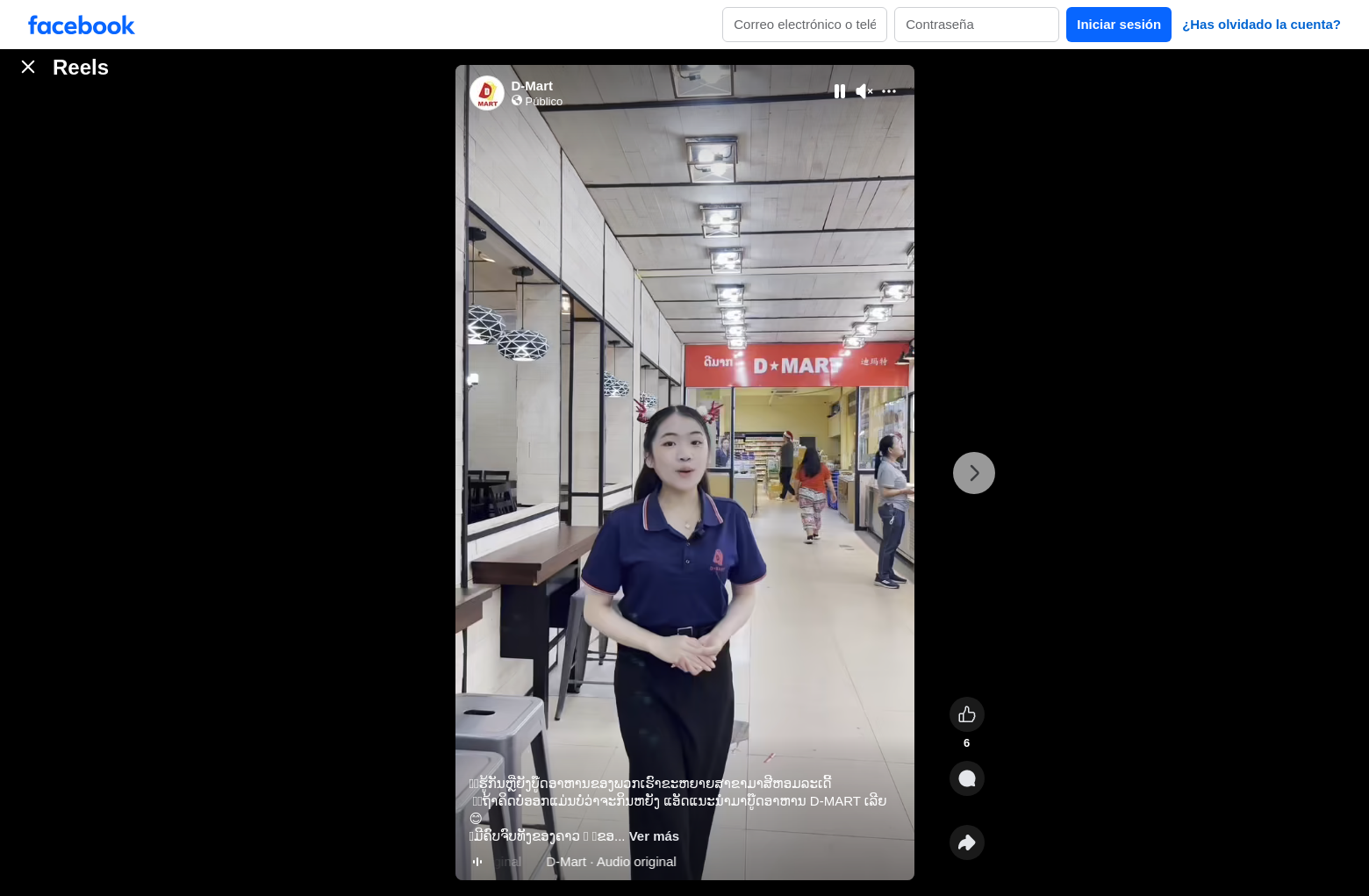Click the Facebook logo
The image size is (1369, 896).
(x=82, y=25)
